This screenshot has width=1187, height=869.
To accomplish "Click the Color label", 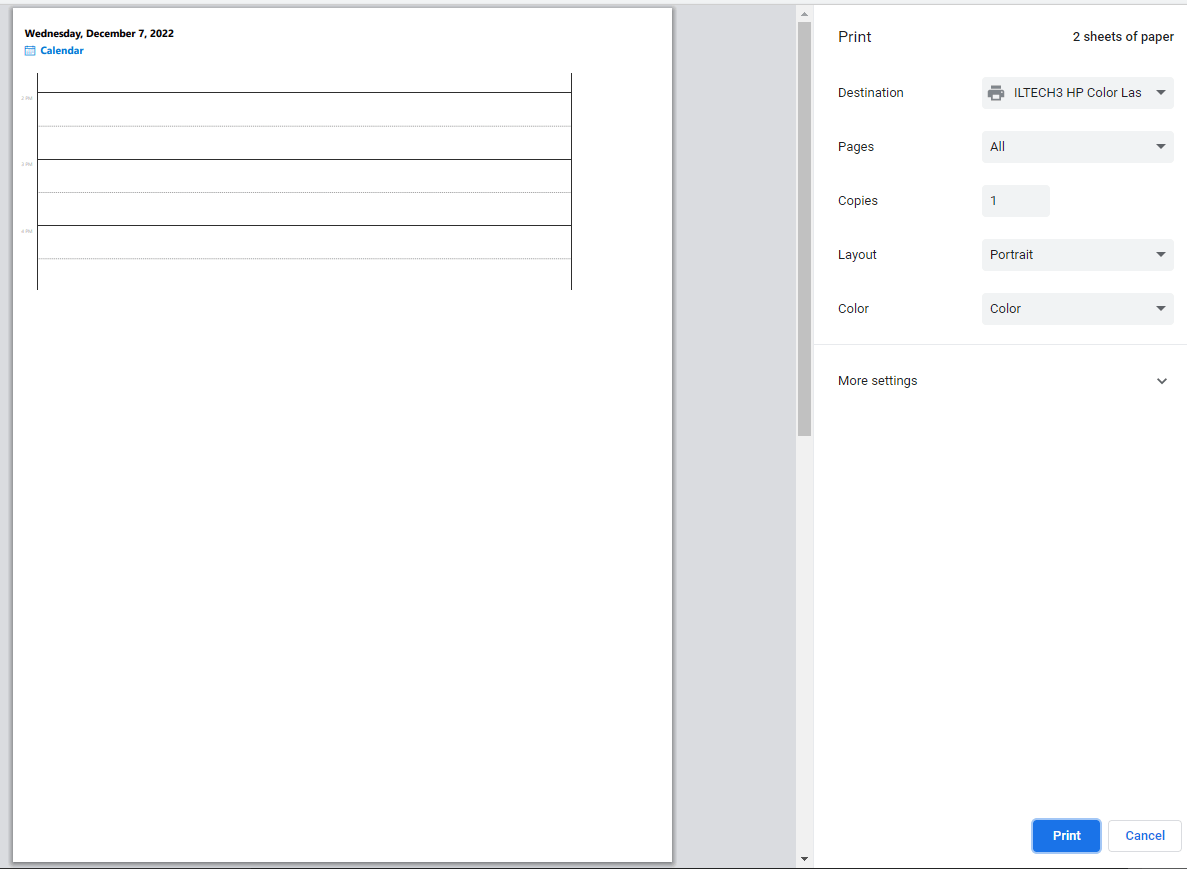I will (x=853, y=309).
